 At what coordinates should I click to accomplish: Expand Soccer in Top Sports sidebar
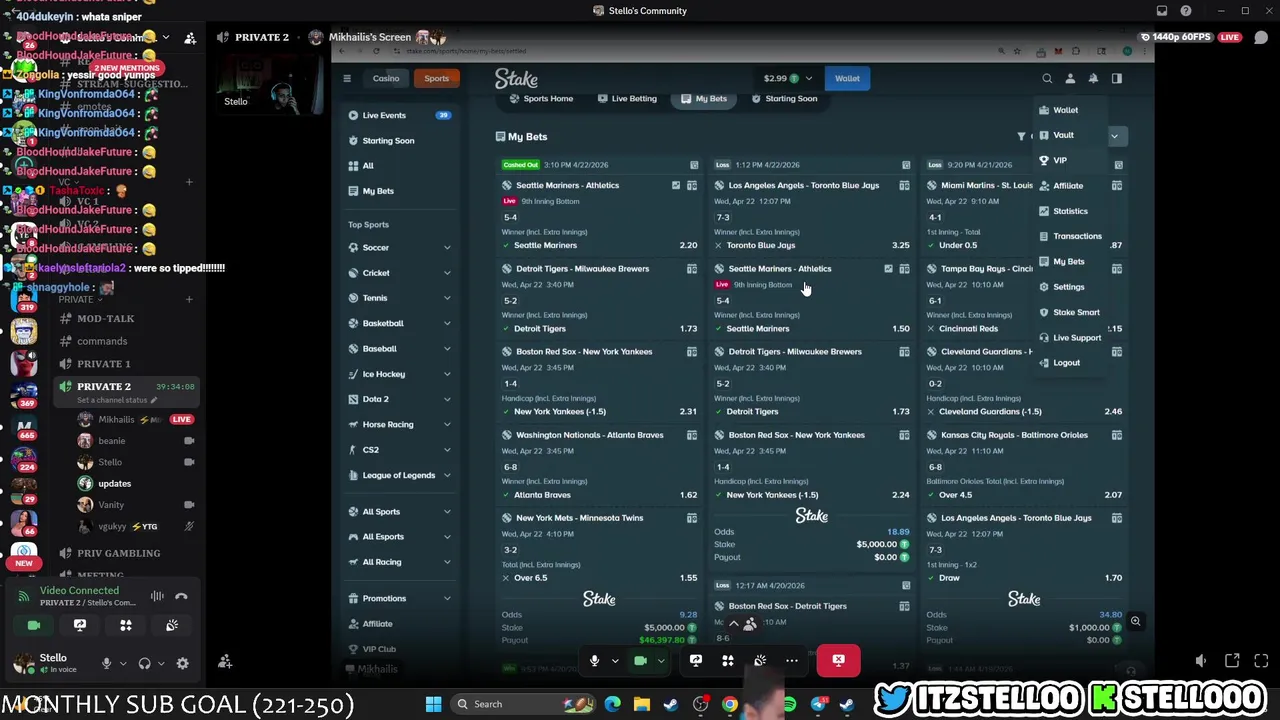(x=447, y=248)
